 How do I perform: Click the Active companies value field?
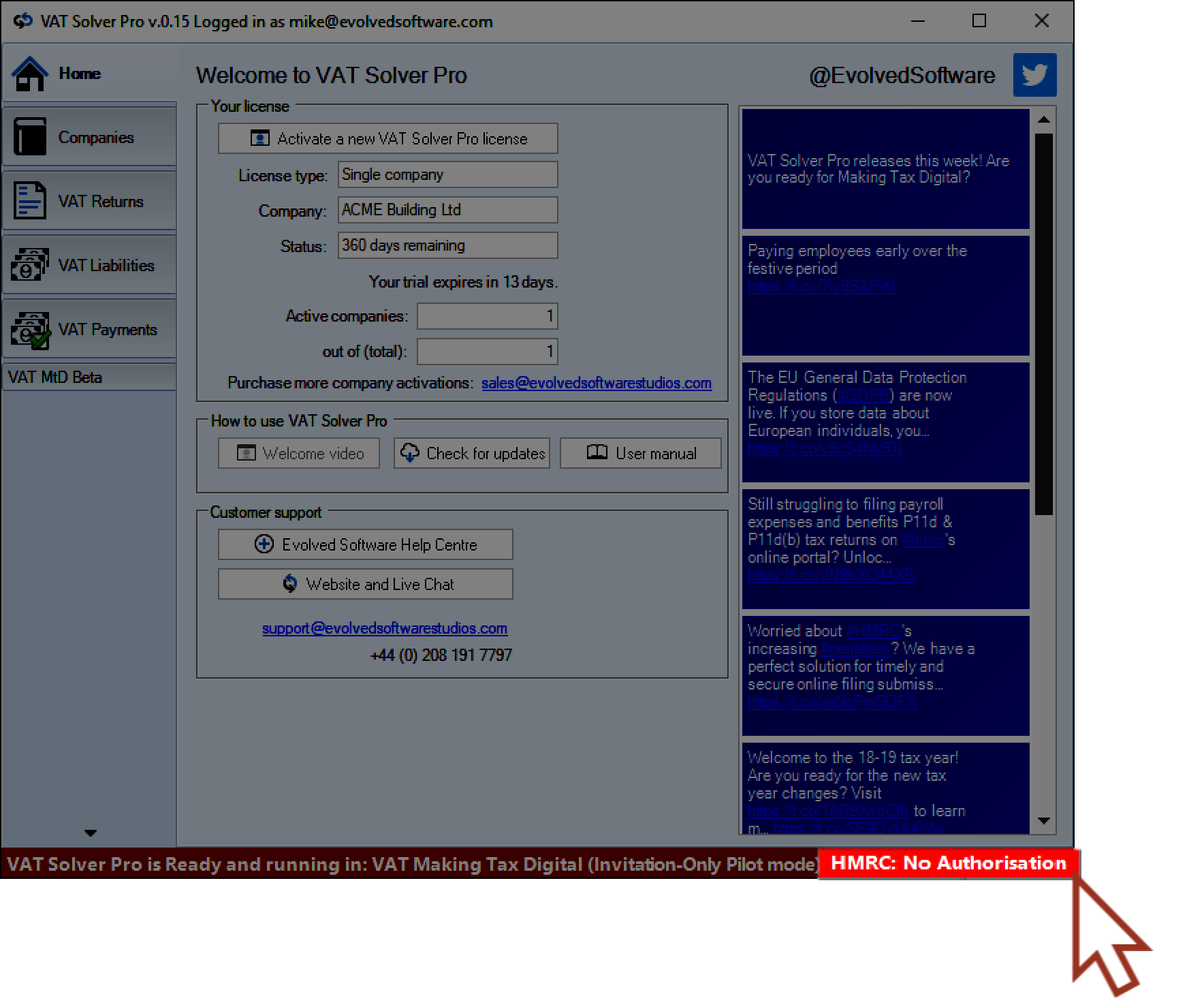[488, 316]
